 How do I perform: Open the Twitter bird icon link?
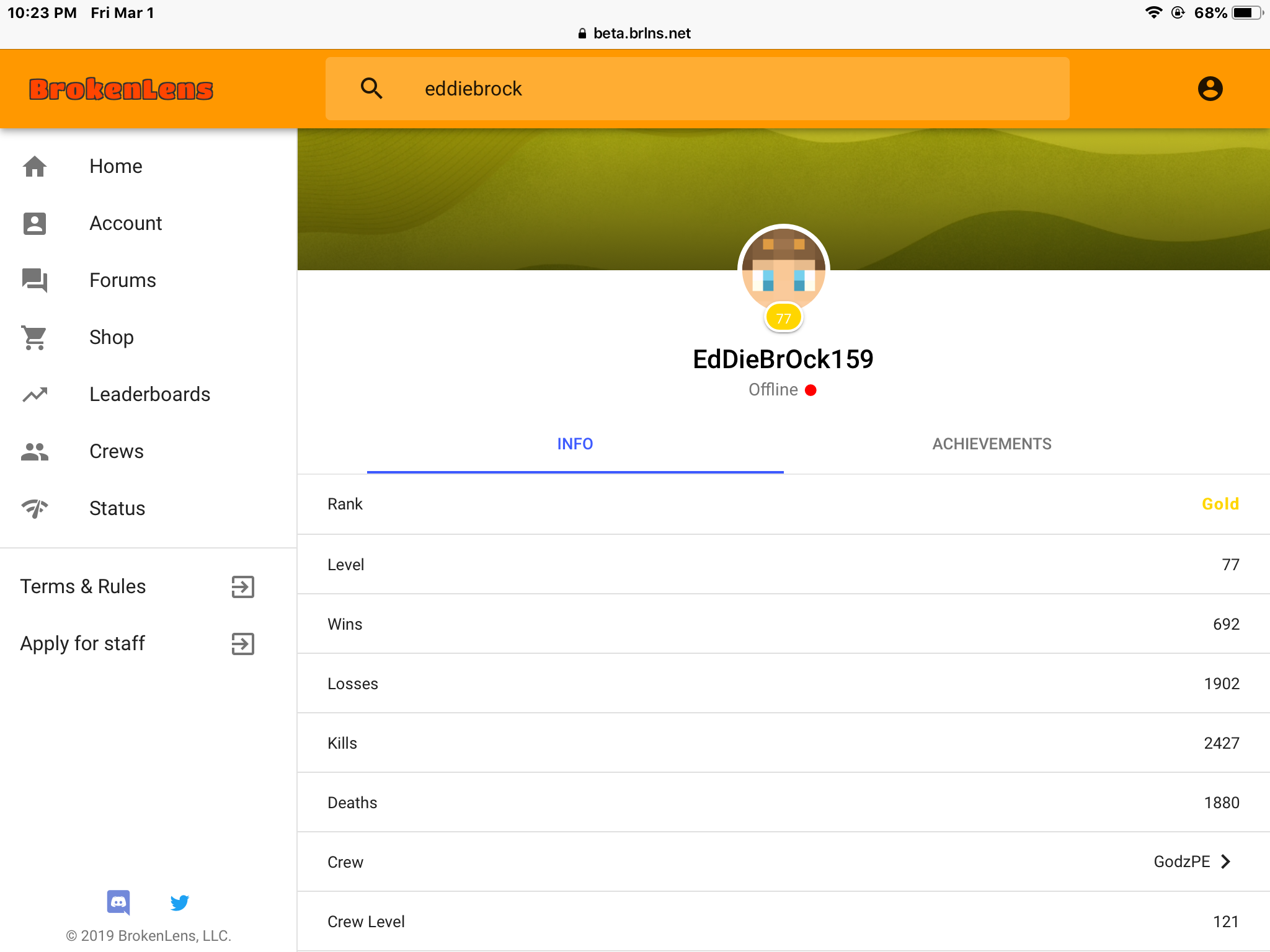point(180,902)
